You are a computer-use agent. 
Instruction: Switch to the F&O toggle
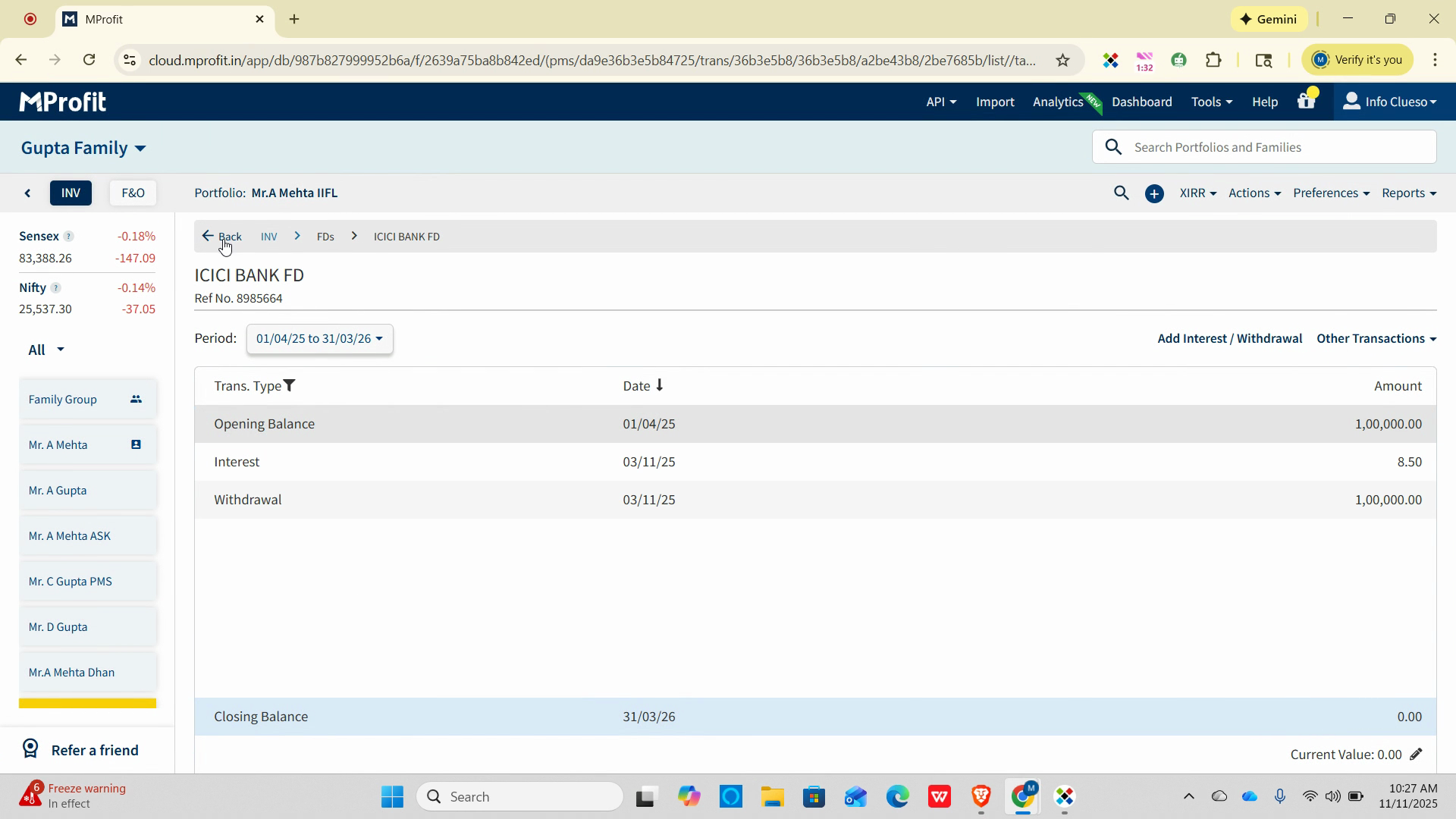click(x=133, y=193)
